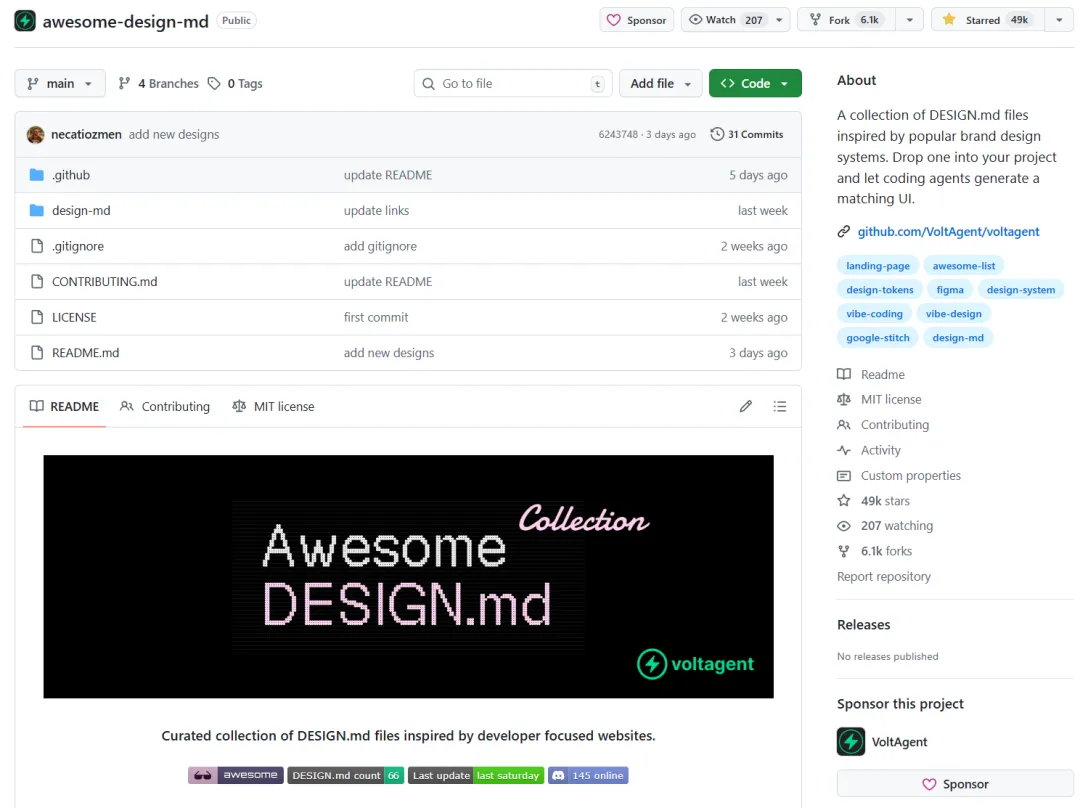The image size is (1080, 808).
Task: View the 207 watching link
Action: pos(885,526)
